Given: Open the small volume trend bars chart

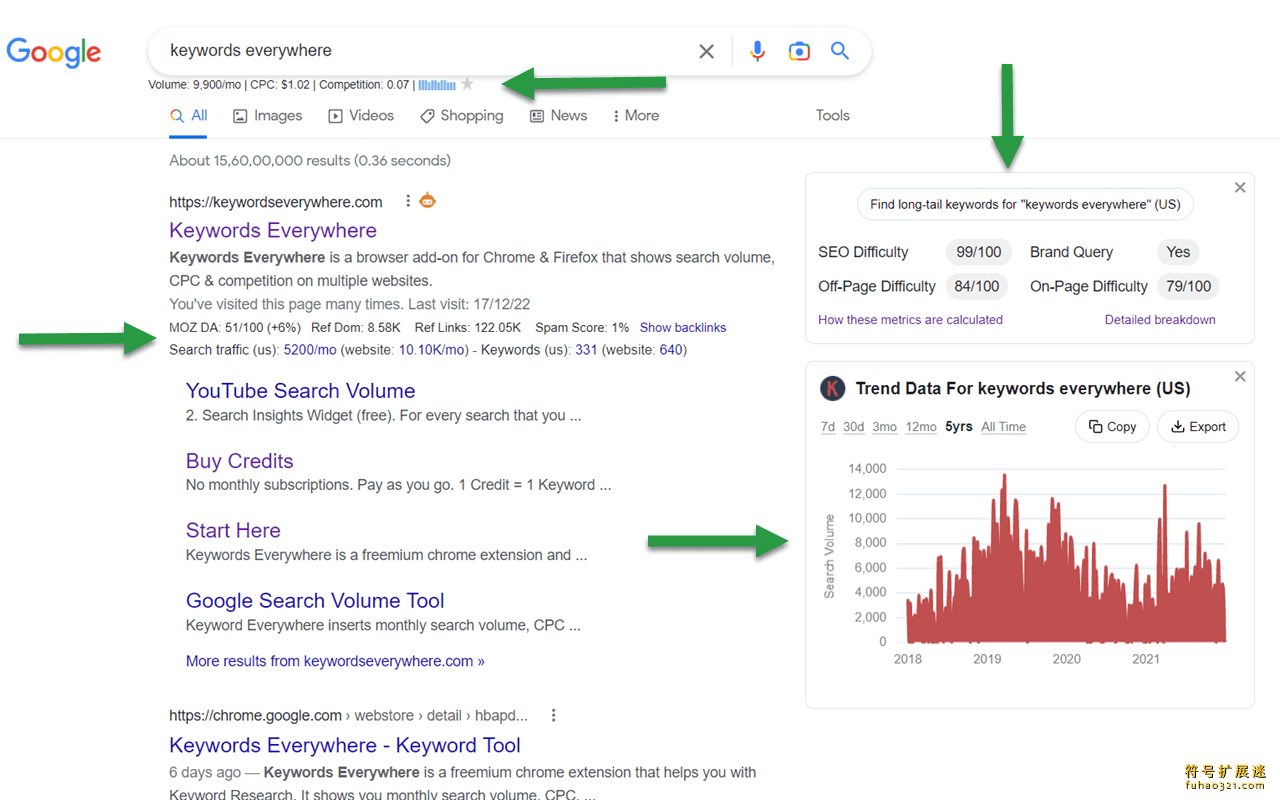Looking at the screenshot, I should coord(437,85).
